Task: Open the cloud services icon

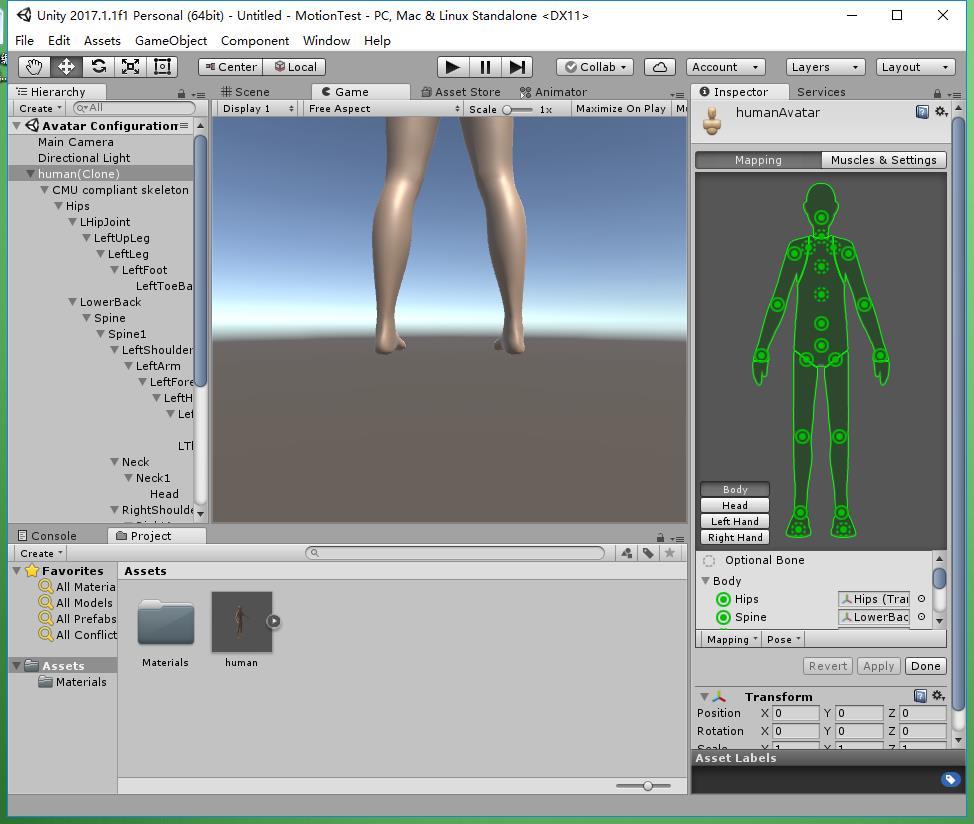Action: point(660,67)
